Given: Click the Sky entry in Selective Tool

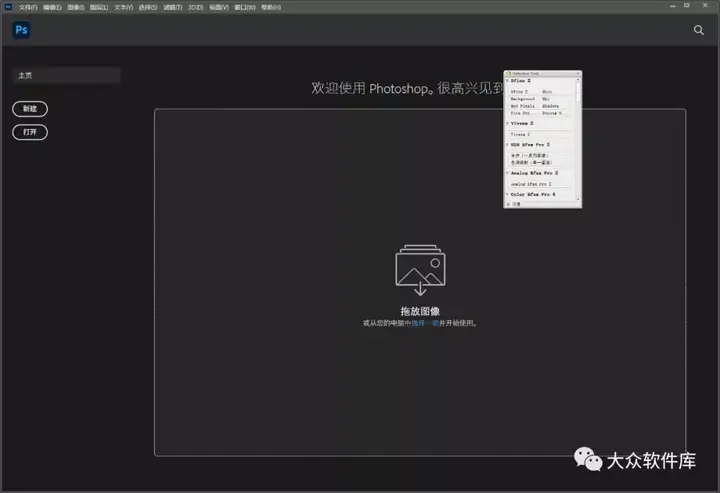Looking at the screenshot, I should click(546, 99).
